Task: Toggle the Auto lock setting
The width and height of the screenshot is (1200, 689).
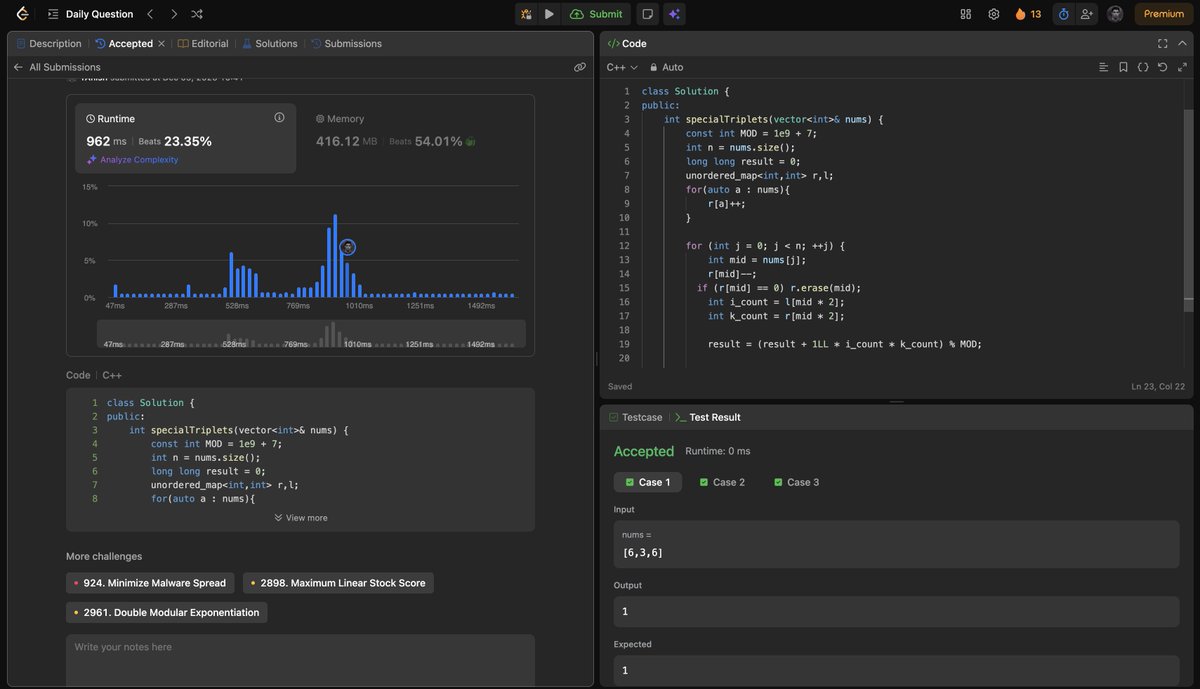Action: tap(666, 67)
